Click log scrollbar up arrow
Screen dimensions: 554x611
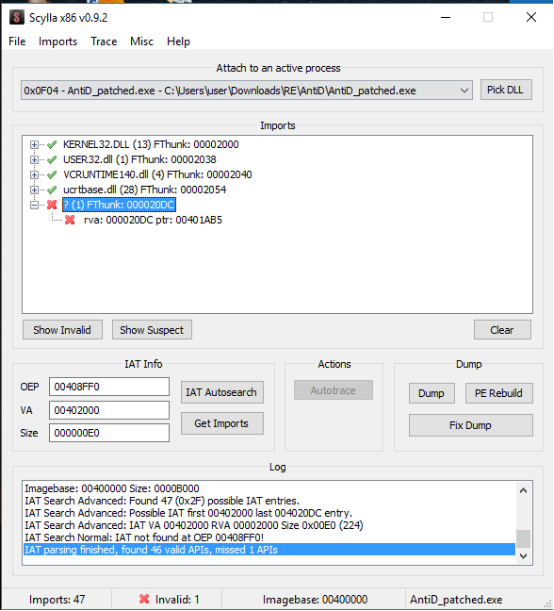pos(523,491)
